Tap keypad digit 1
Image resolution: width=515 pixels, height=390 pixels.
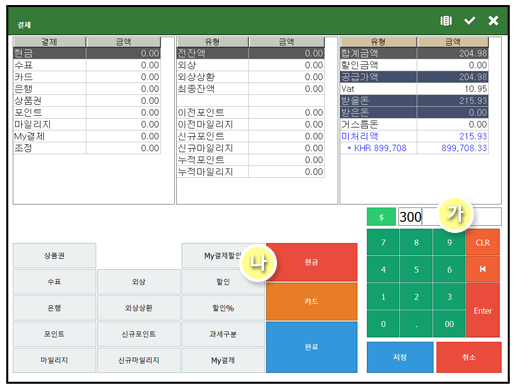[x=383, y=297]
